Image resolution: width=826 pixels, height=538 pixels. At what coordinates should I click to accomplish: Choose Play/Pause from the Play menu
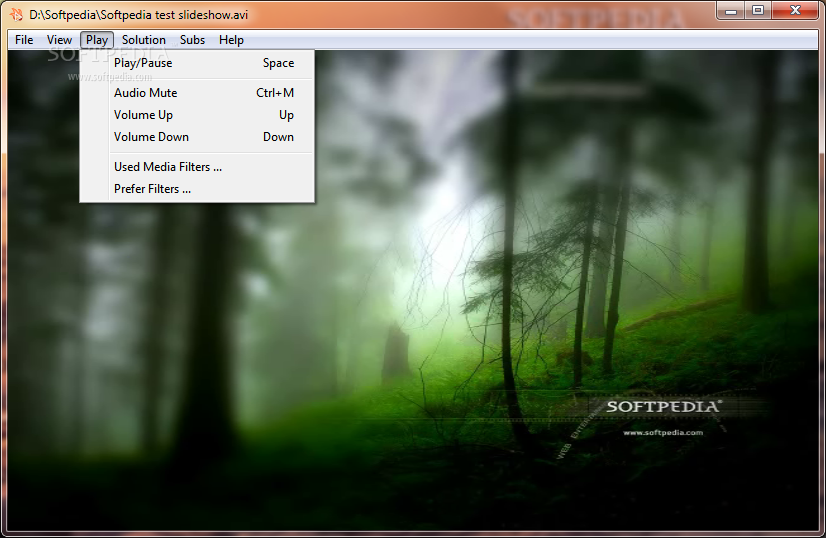coord(198,63)
